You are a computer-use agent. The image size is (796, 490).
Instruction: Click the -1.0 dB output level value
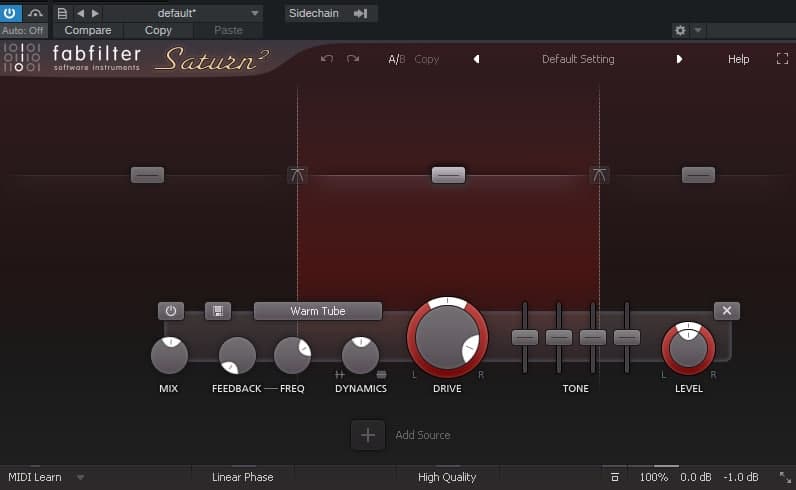point(741,477)
